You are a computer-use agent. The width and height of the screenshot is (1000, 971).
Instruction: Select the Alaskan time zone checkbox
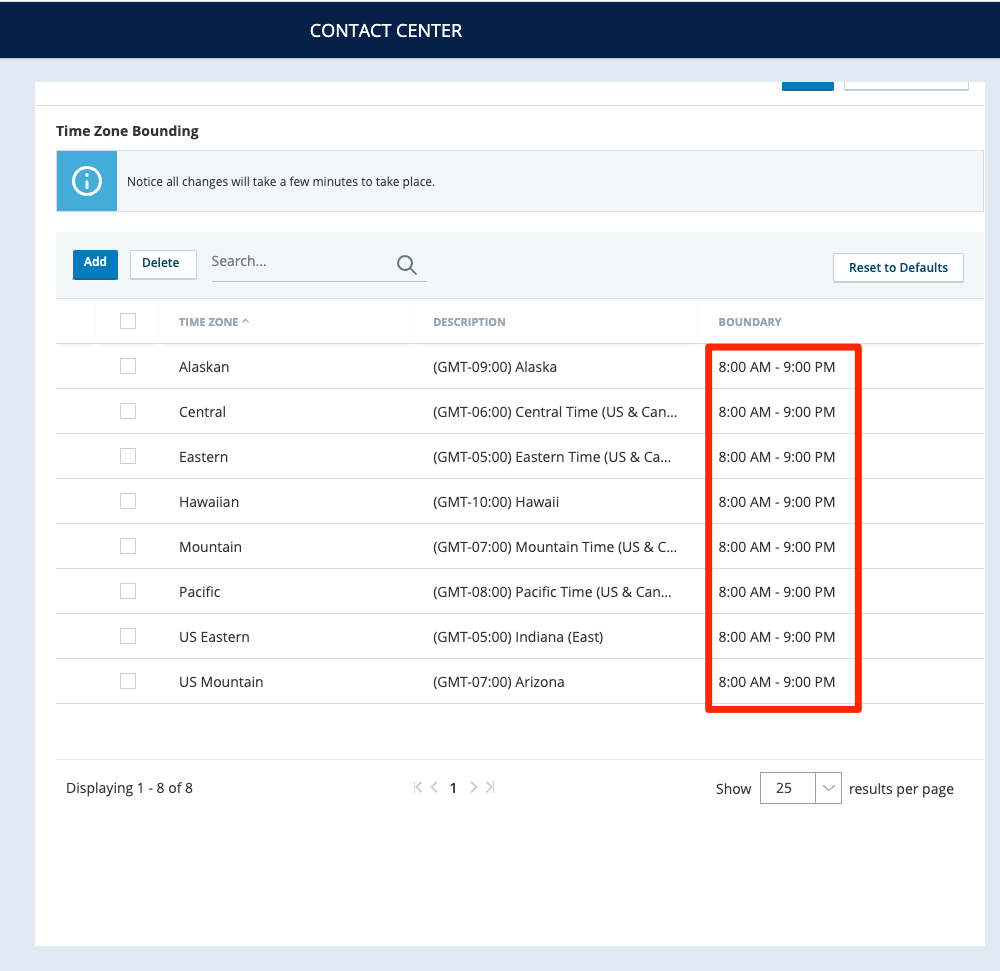tap(128, 367)
